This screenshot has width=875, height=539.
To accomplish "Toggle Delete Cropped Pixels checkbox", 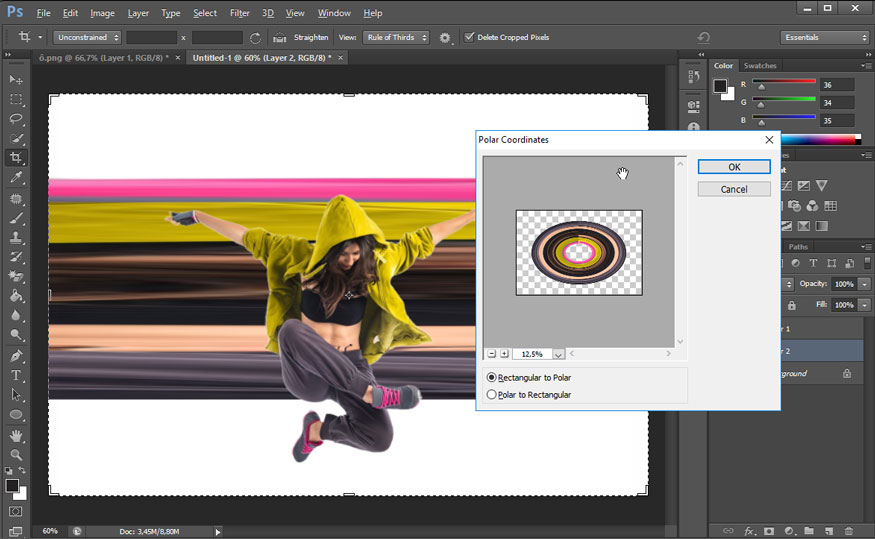I will pyautogui.click(x=470, y=38).
